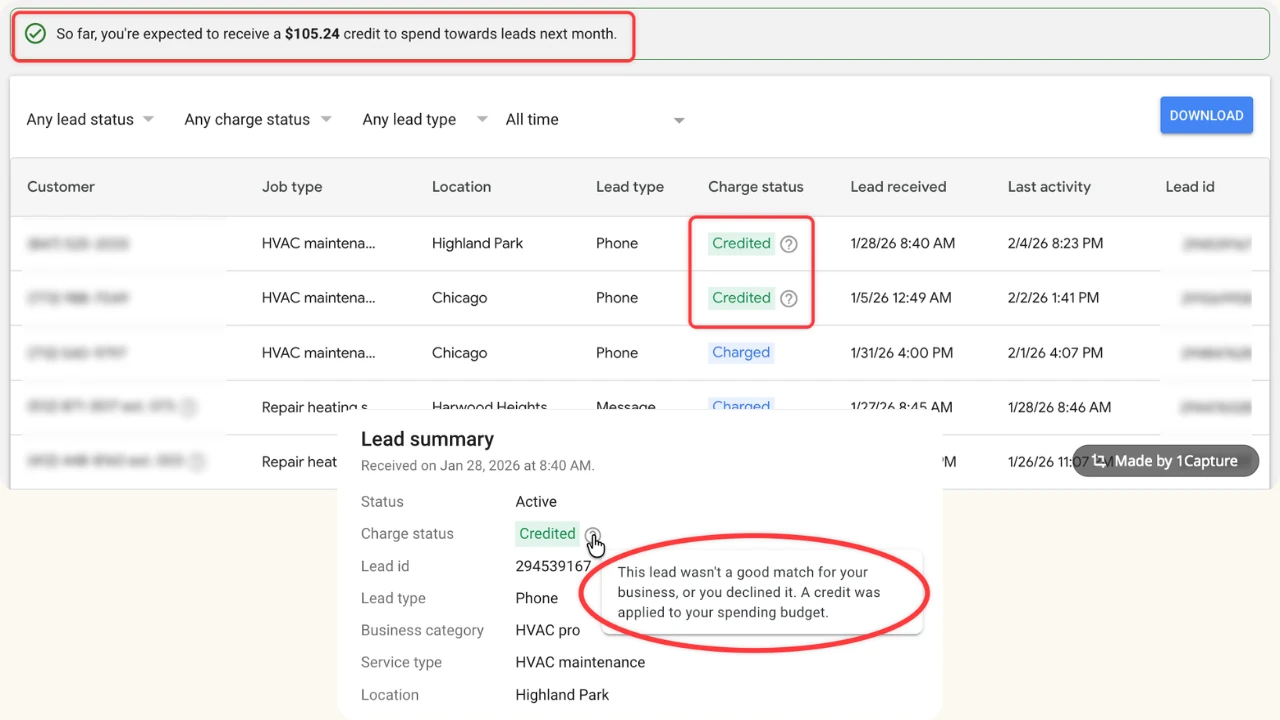The width and height of the screenshot is (1280, 720).
Task: Click icon beside customer in Harwood Heights row
Action: 189,407
